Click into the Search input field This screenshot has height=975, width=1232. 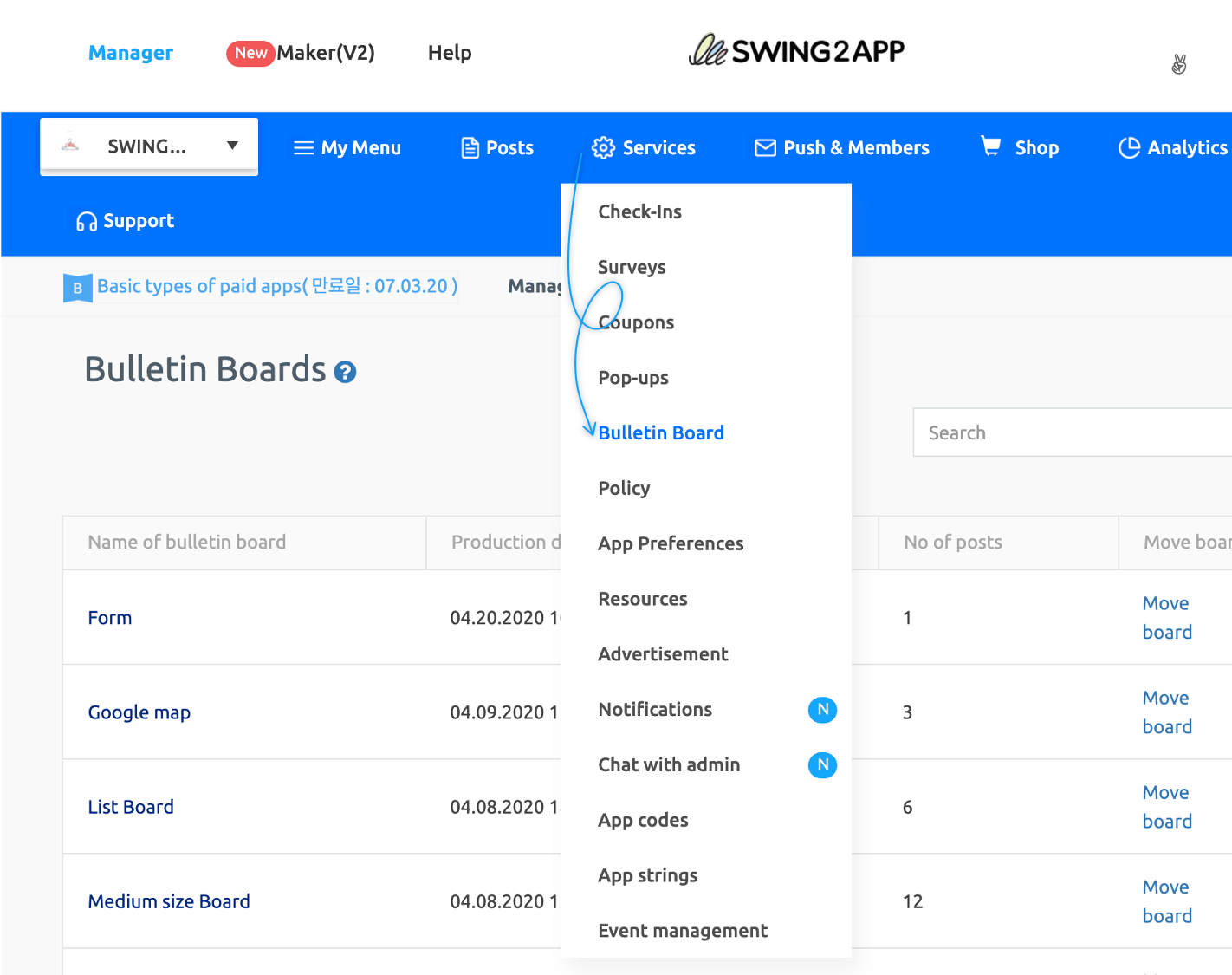click(x=1071, y=432)
